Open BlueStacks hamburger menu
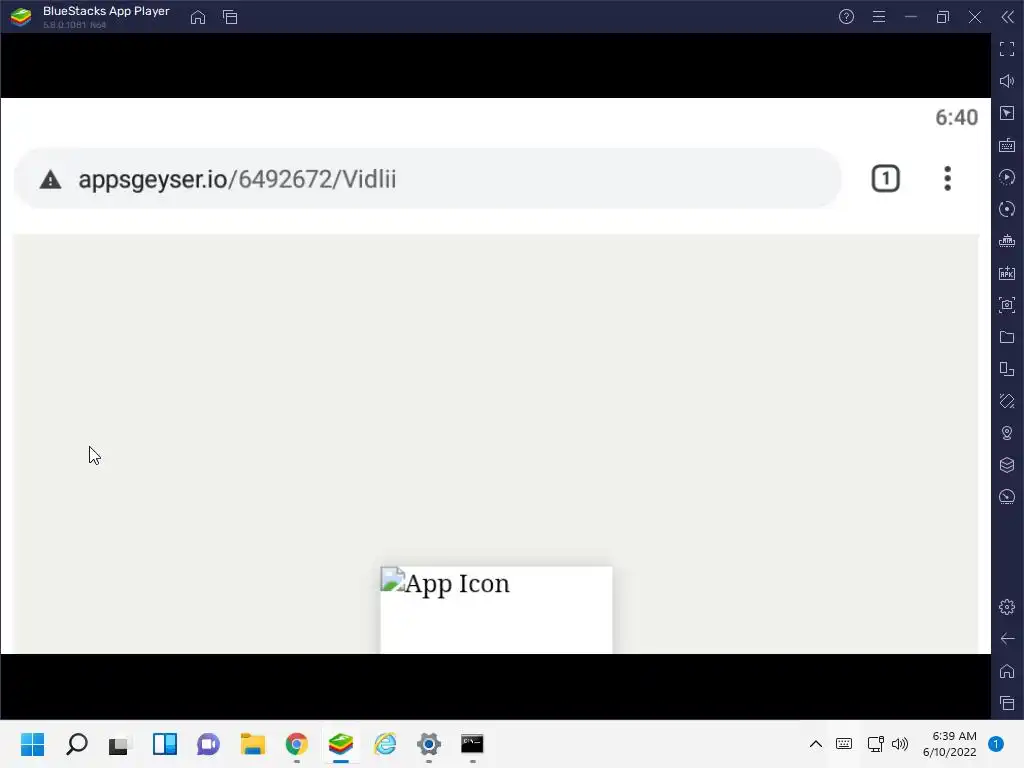The image size is (1024, 768). pos(879,17)
